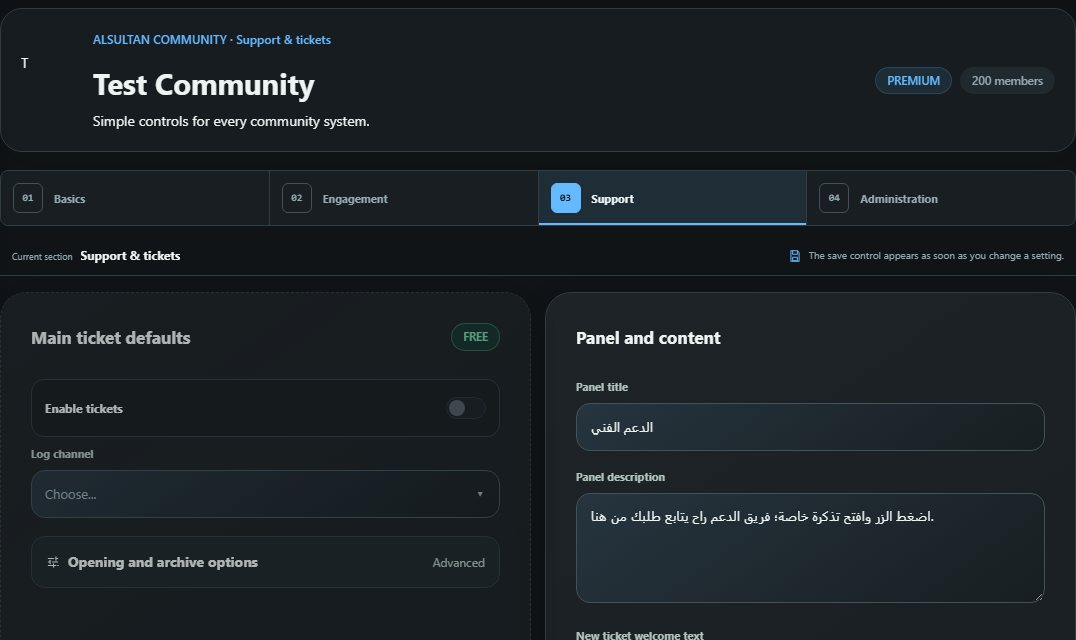
Task: Click the Advanced label in archive options
Action: pyautogui.click(x=458, y=562)
